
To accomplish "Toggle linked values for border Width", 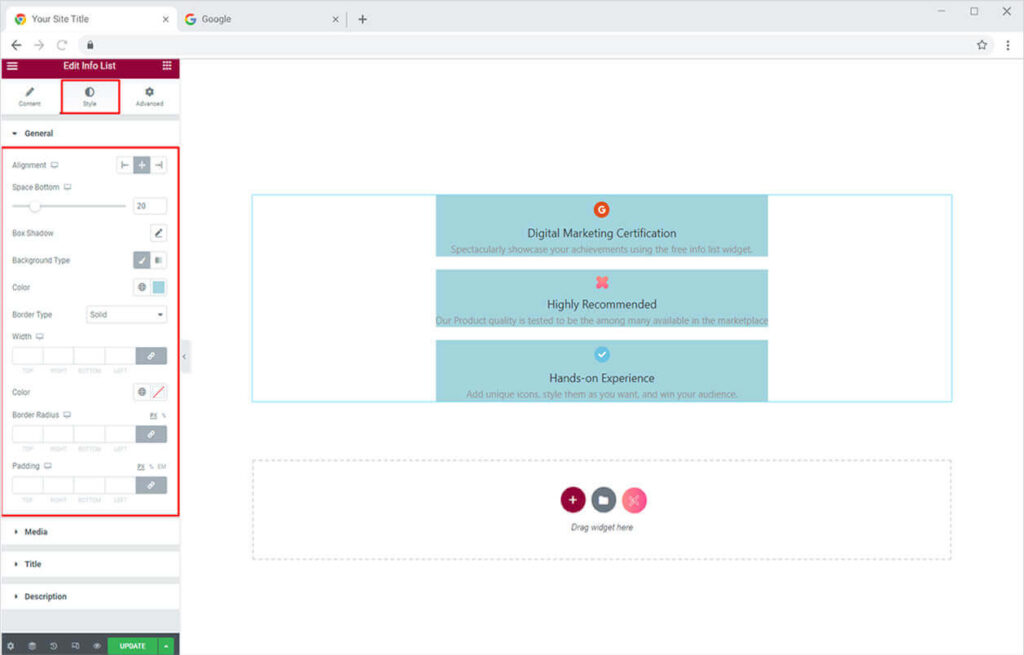I will click(x=151, y=355).
